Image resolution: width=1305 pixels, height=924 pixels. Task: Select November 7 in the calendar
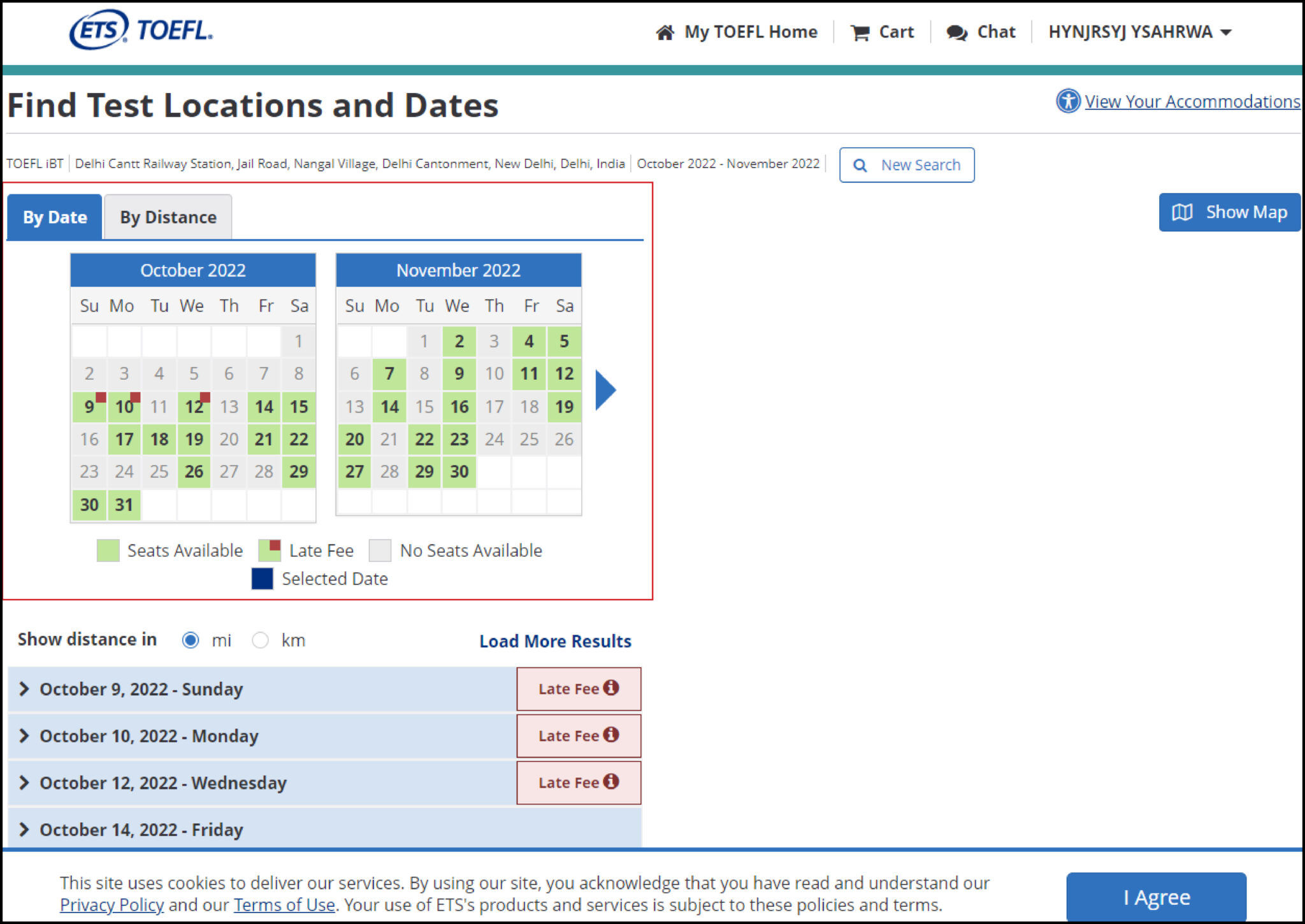click(389, 373)
